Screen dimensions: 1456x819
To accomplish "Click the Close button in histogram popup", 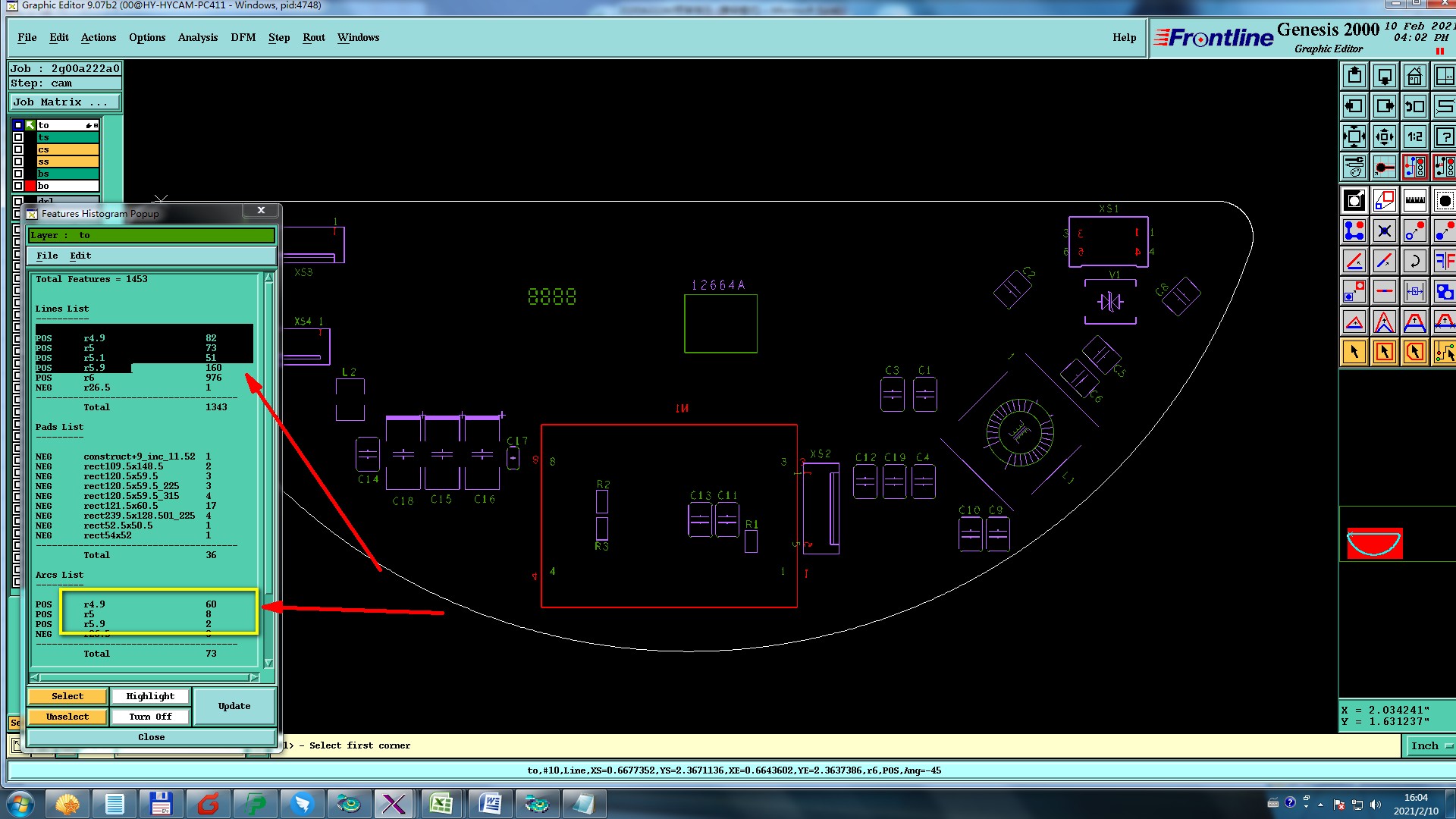I will 152,737.
